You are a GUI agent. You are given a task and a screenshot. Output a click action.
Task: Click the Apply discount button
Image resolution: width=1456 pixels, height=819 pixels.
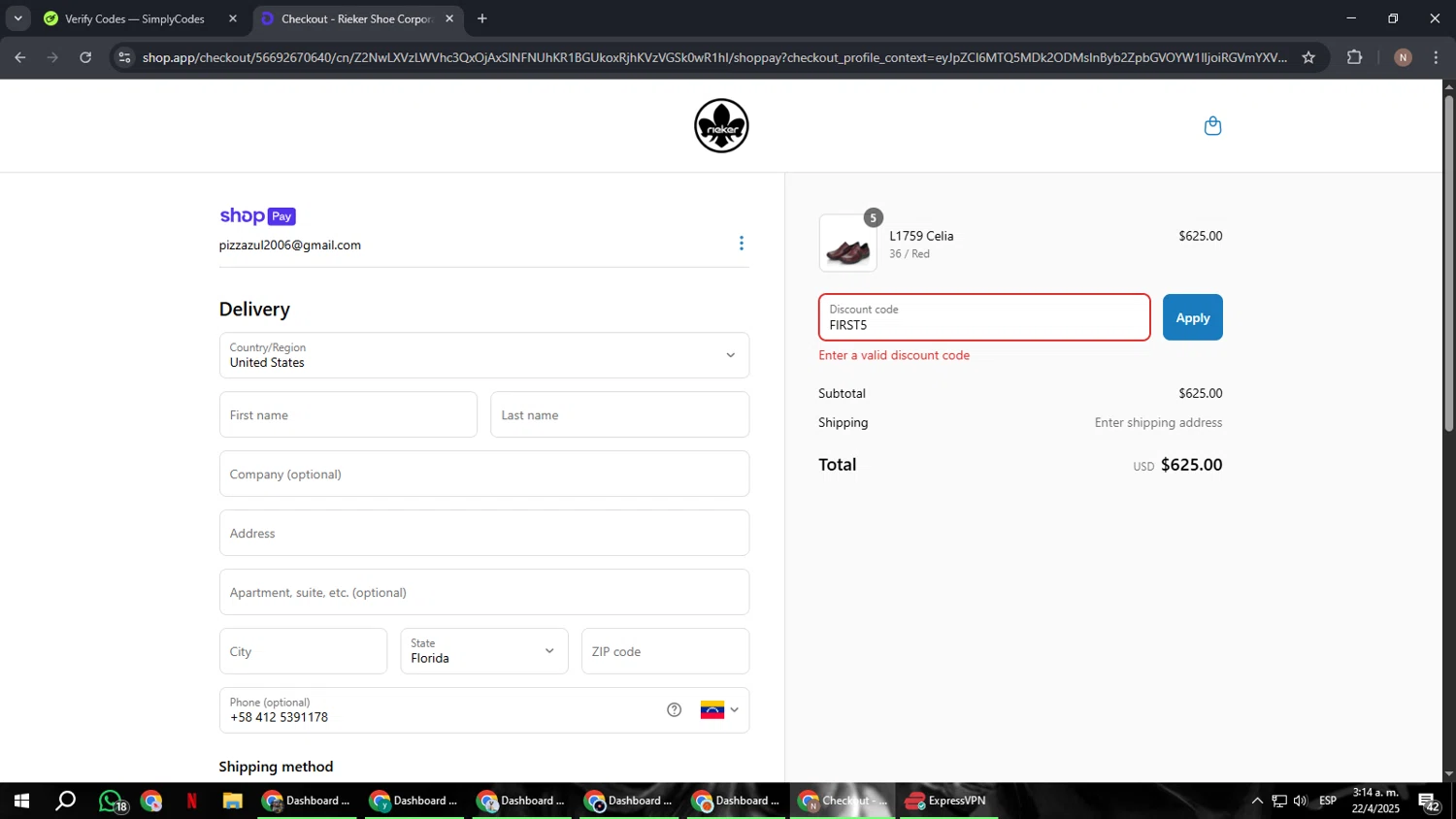(x=1192, y=317)
